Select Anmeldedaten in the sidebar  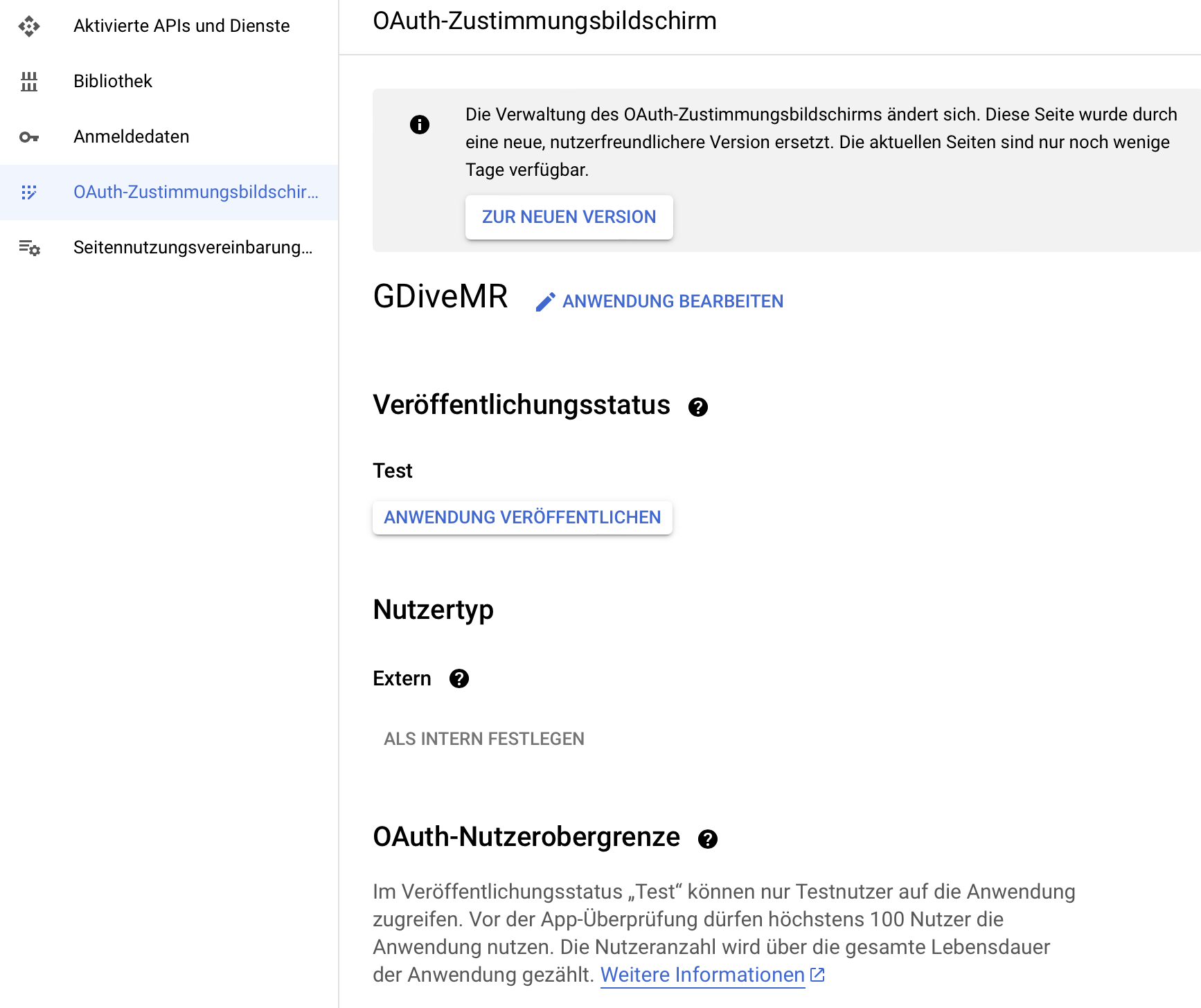132,137
